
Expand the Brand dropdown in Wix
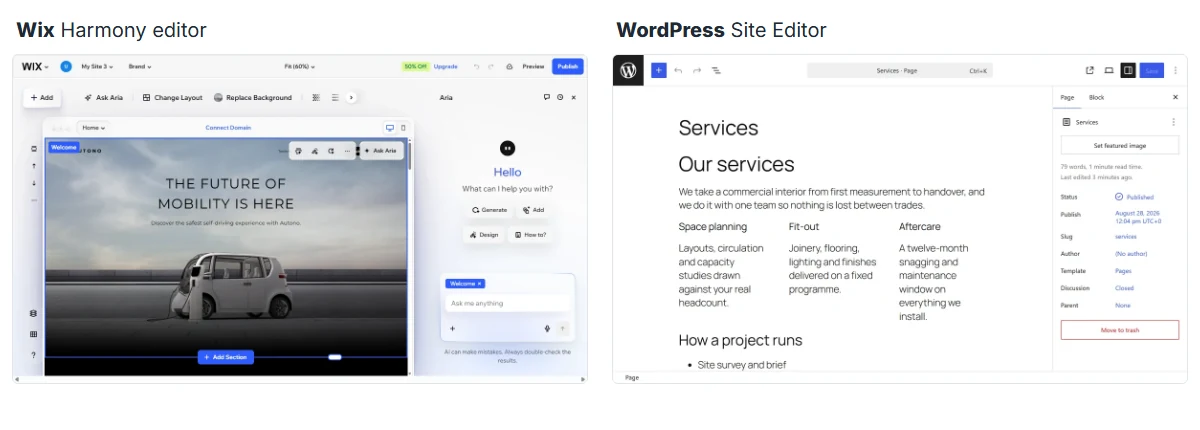click(140, 67)
